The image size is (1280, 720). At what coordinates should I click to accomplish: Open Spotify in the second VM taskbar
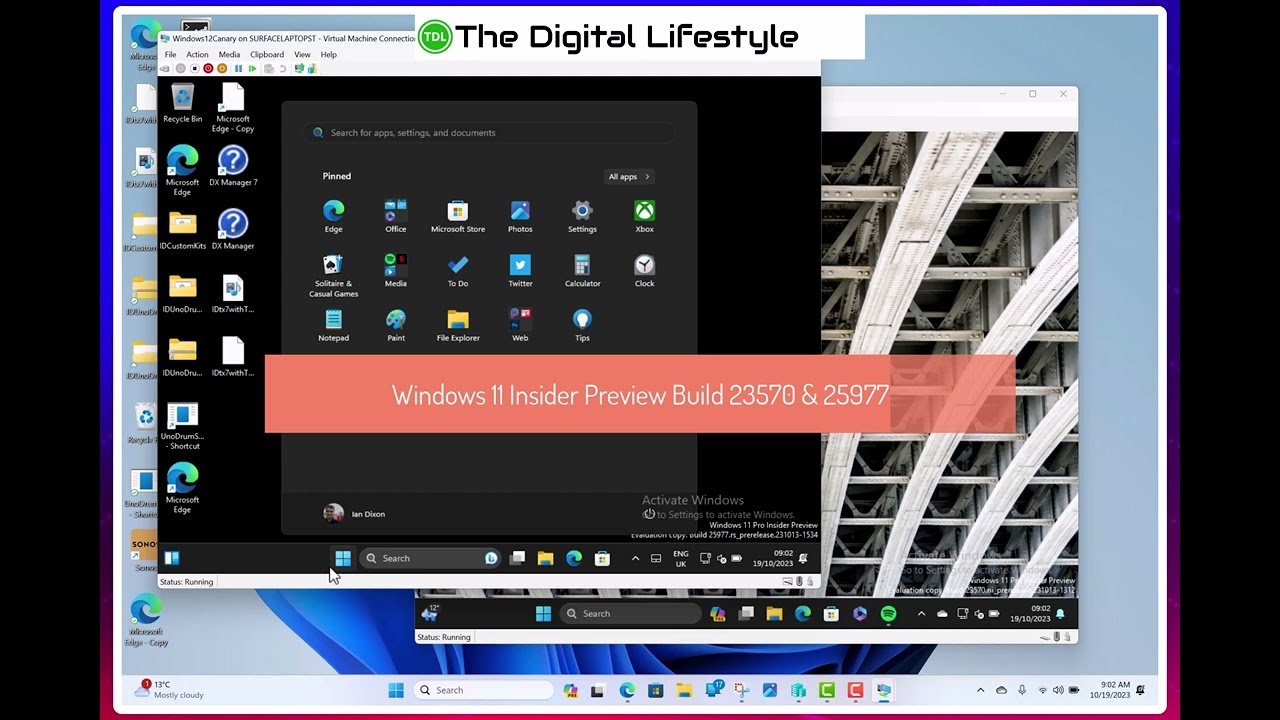click(888, 614)
